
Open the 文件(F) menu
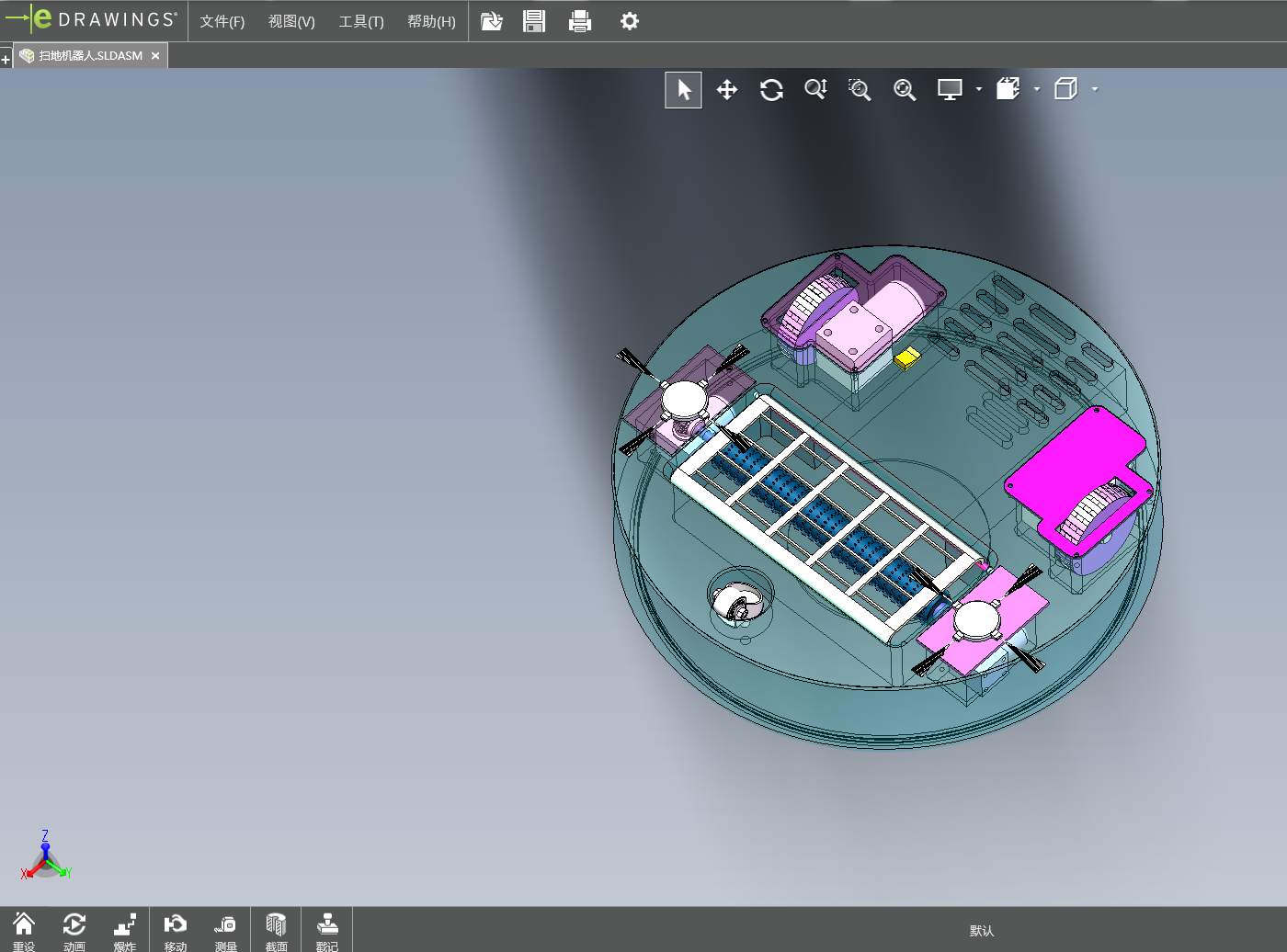222,21
